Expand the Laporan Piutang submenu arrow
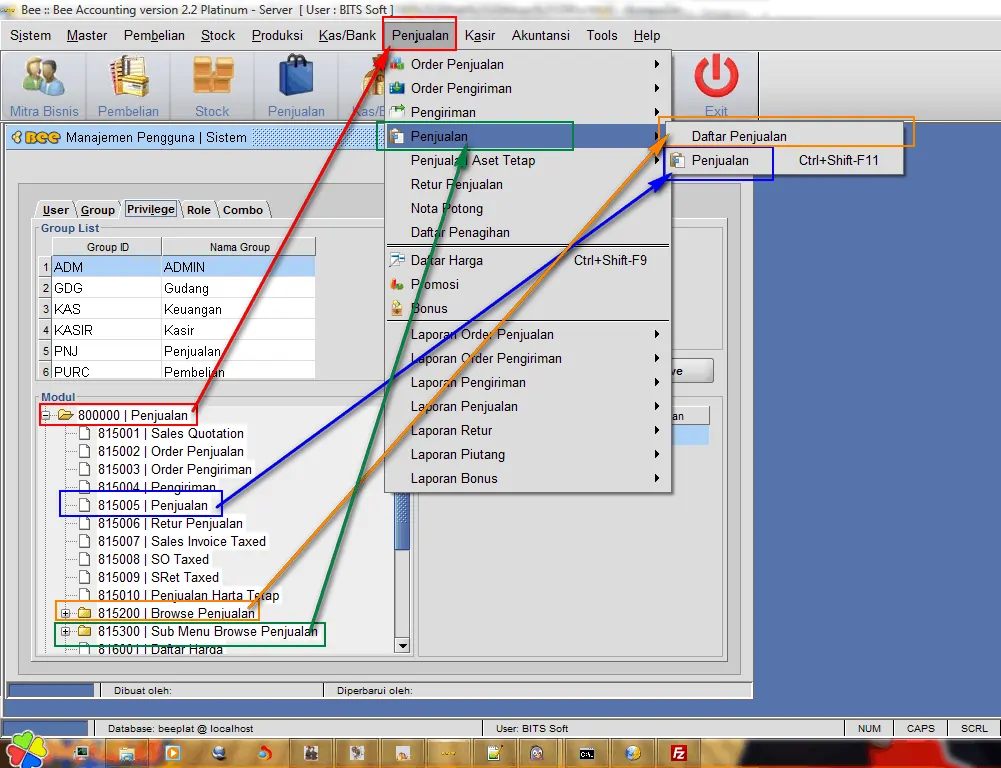Viewport: 1001px width, 768px height. [x=656, y=454]
